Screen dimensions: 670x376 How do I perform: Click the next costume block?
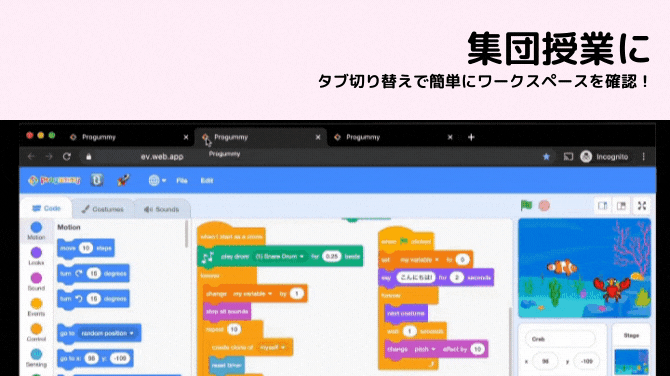click(x=406, y=313)
